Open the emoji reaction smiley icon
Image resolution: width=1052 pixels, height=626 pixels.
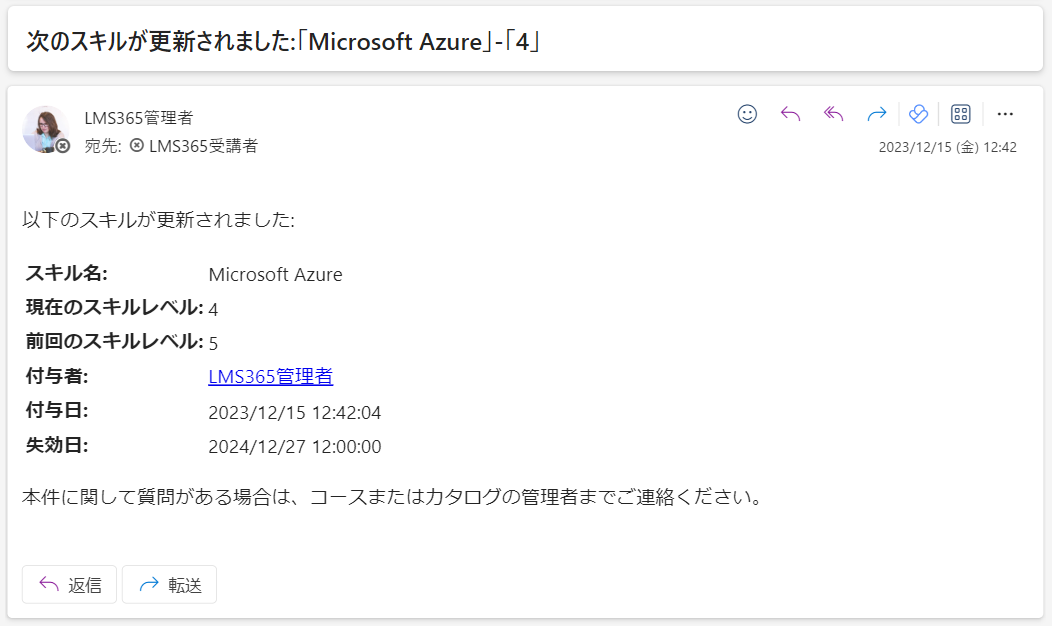(747, 114)
